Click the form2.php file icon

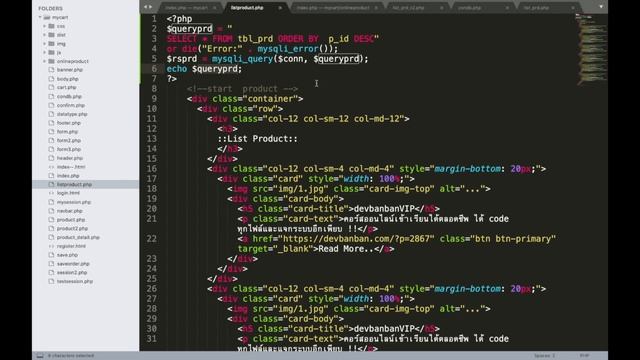[51, 140]
